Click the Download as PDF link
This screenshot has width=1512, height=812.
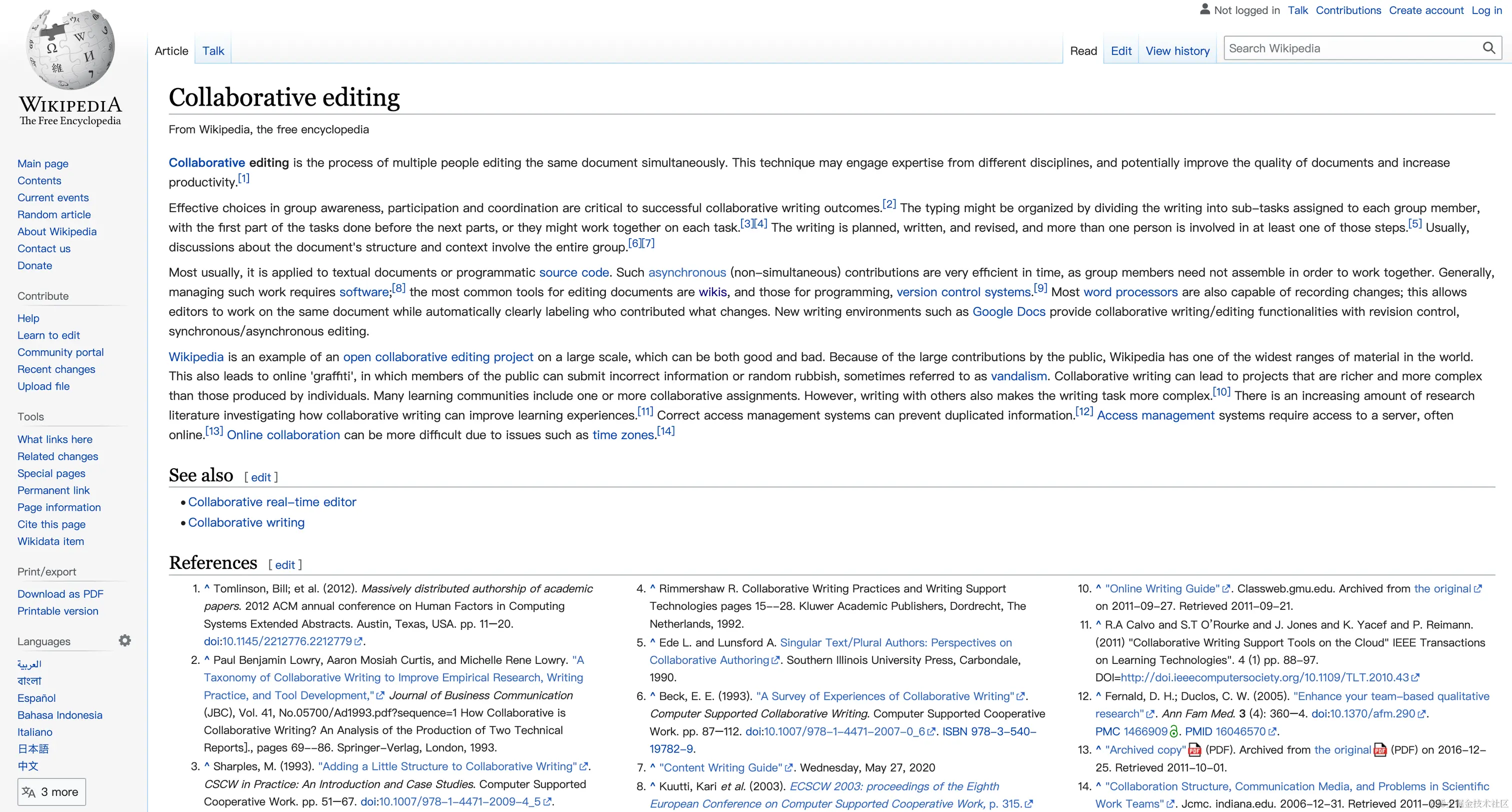pos(60,593)
